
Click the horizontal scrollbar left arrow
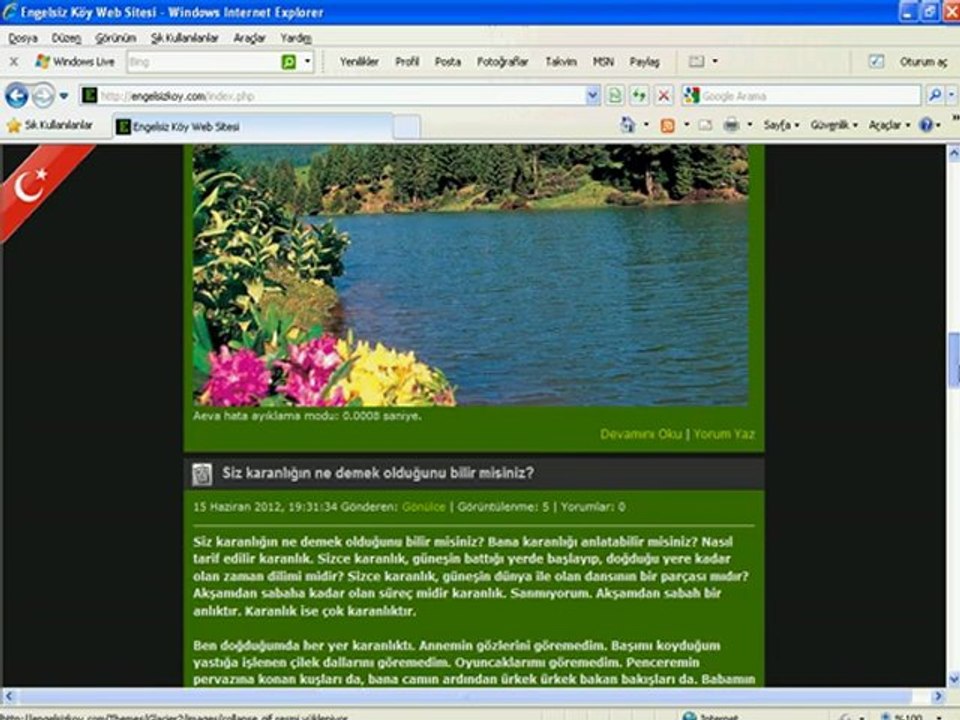[9, 696]
